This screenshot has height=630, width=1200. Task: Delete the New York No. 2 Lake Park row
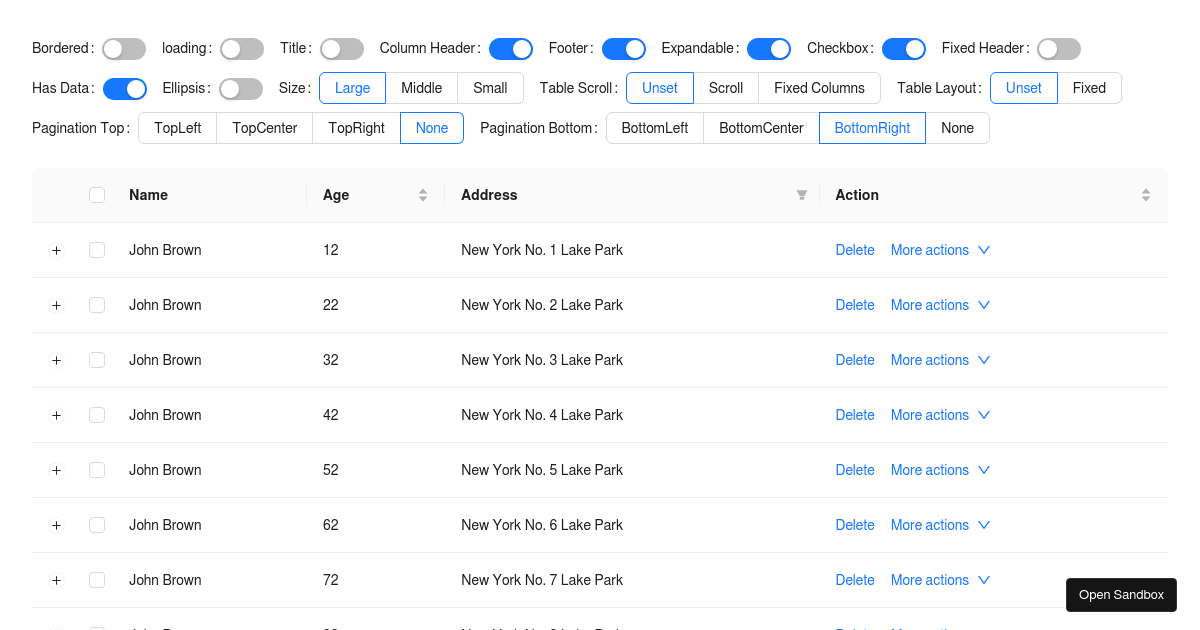pyautogui.click(x=855, y=305)
